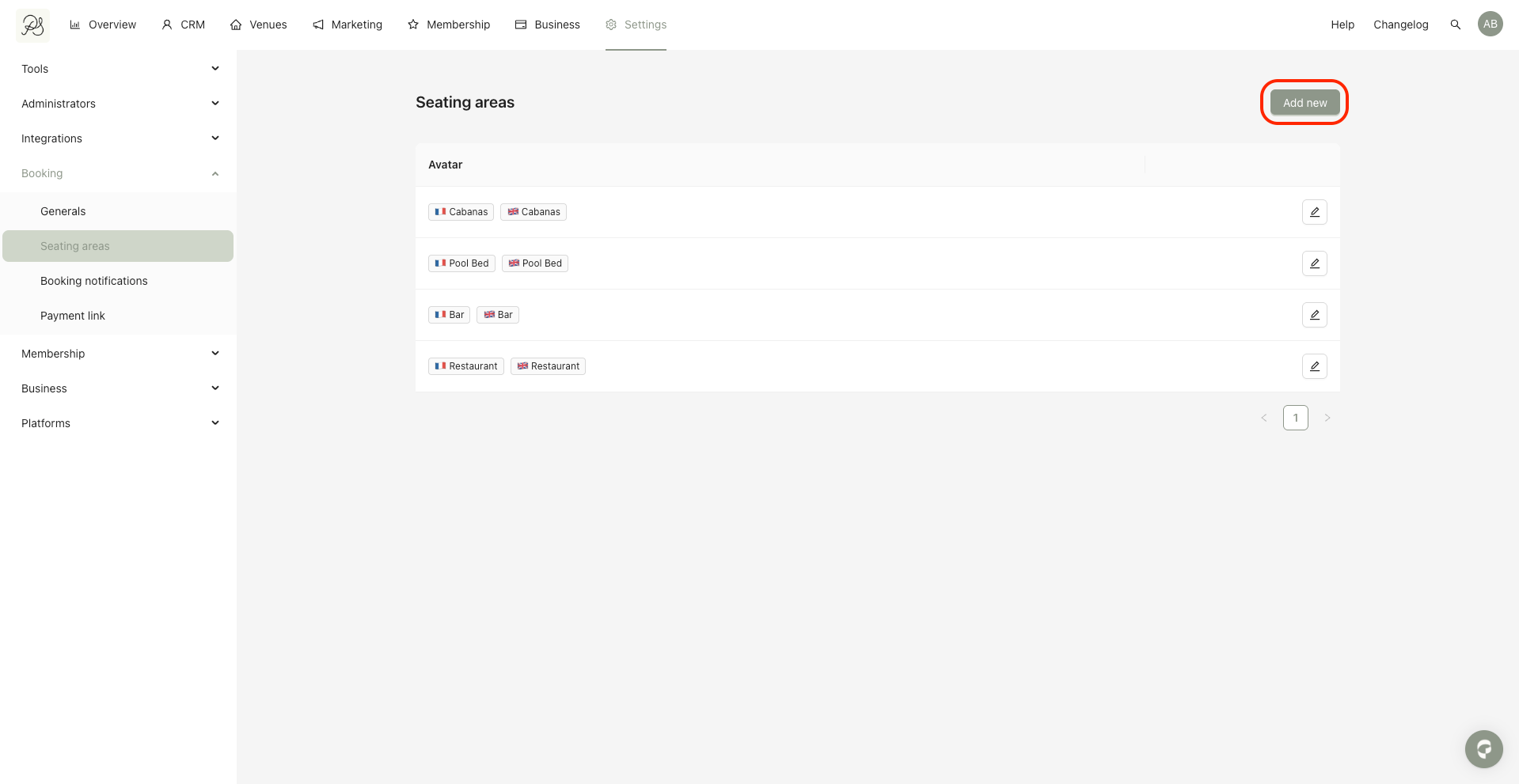1519x784 pixels.
Task: Go to the Marketing tab
Action: pyautogui.click(x=347, y=25)
